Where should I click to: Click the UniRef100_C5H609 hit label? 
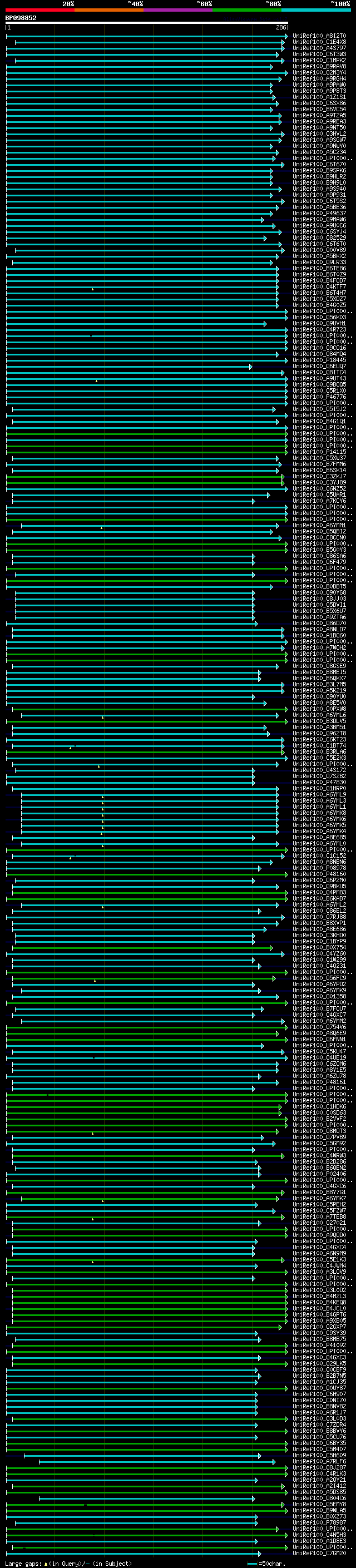tap(319, 1456)
